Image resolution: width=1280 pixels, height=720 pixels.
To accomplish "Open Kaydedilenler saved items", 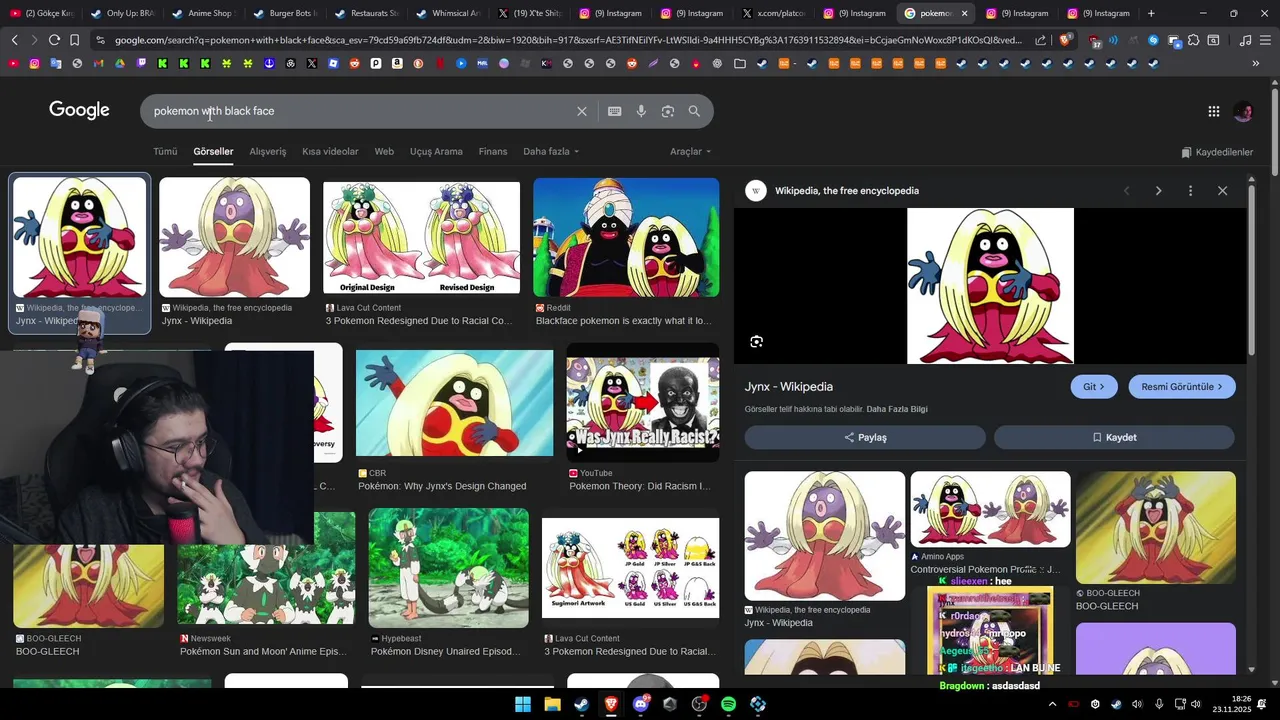I will click(x=1217, y=152).
